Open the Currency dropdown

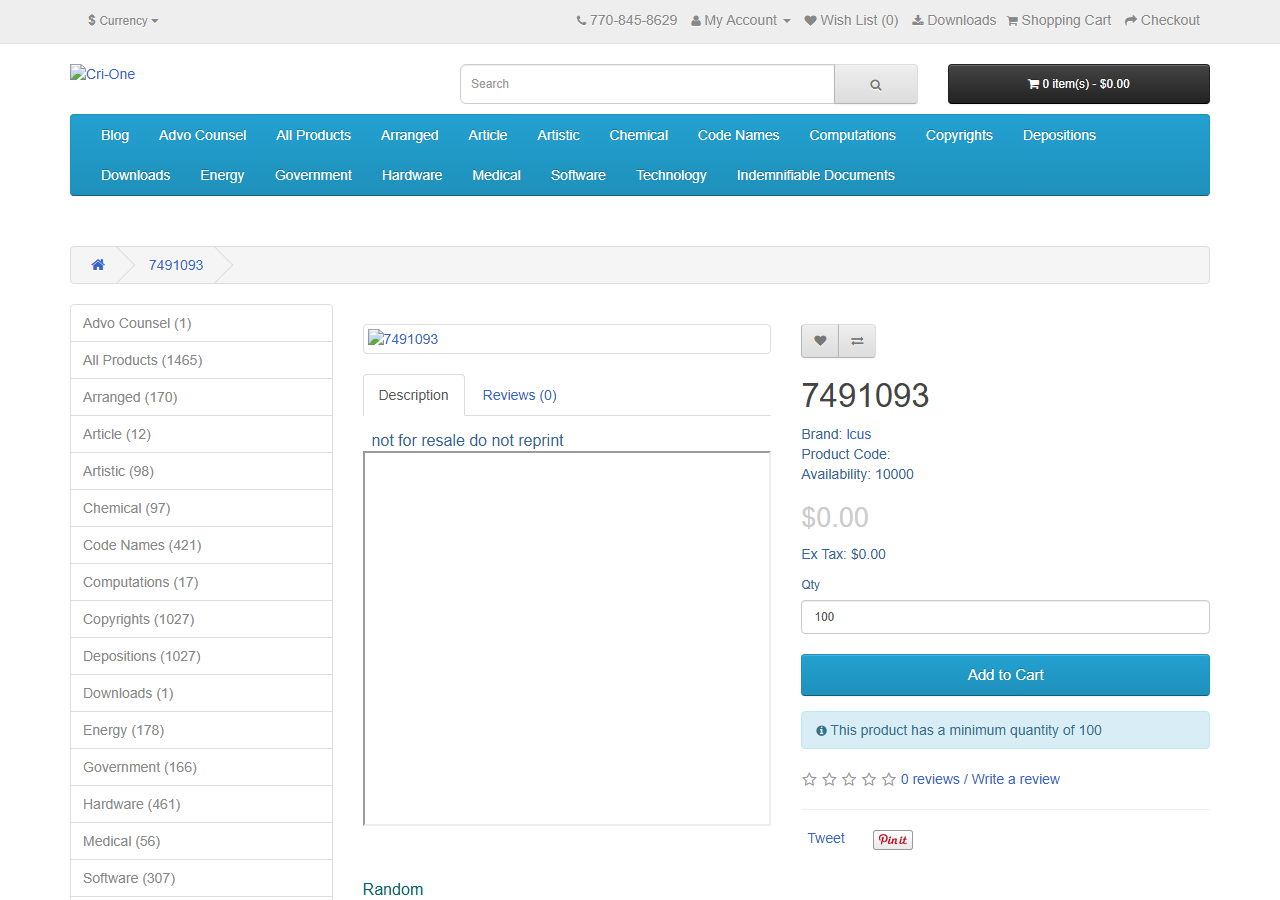(x=123, y=20)
